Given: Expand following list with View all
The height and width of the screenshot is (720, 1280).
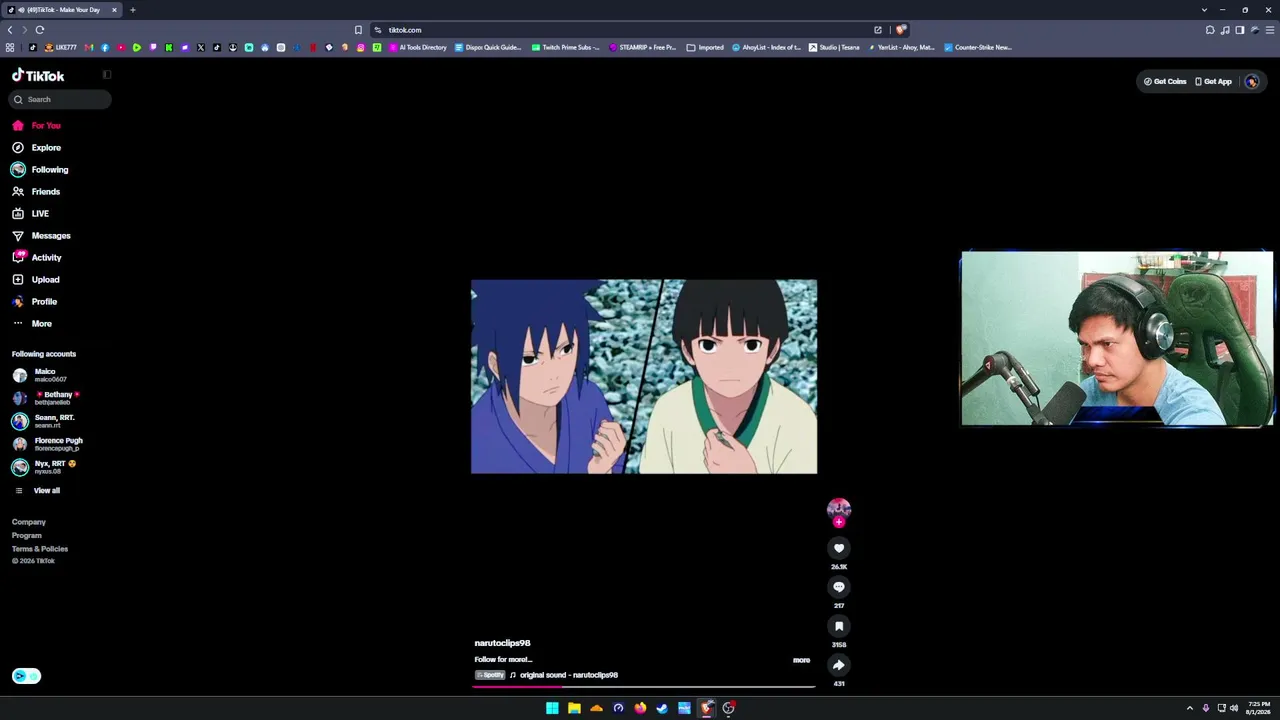Looking at the screenshot, I should click(37, 490).
